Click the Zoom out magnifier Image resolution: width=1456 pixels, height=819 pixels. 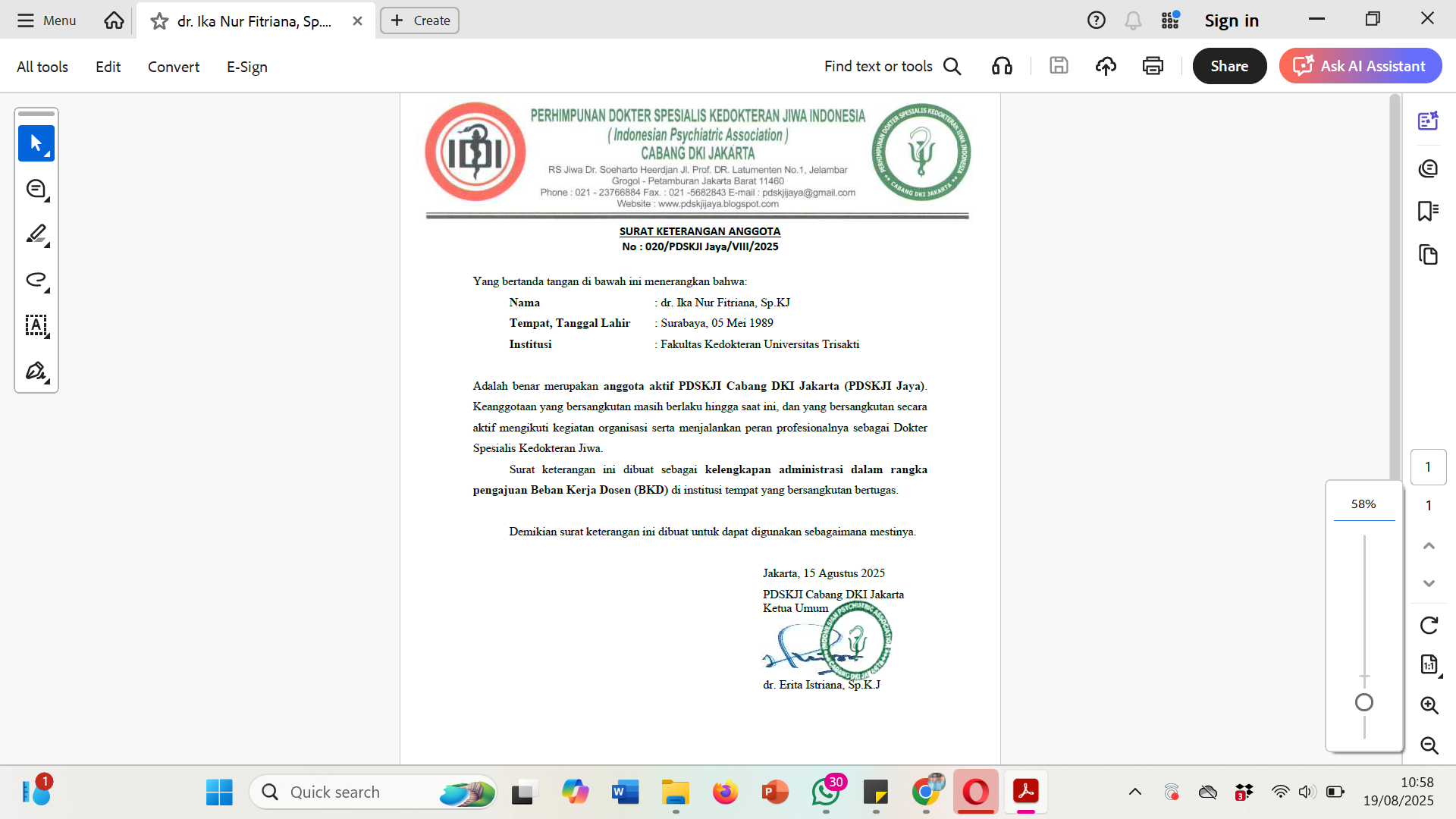coord(1429,745)
